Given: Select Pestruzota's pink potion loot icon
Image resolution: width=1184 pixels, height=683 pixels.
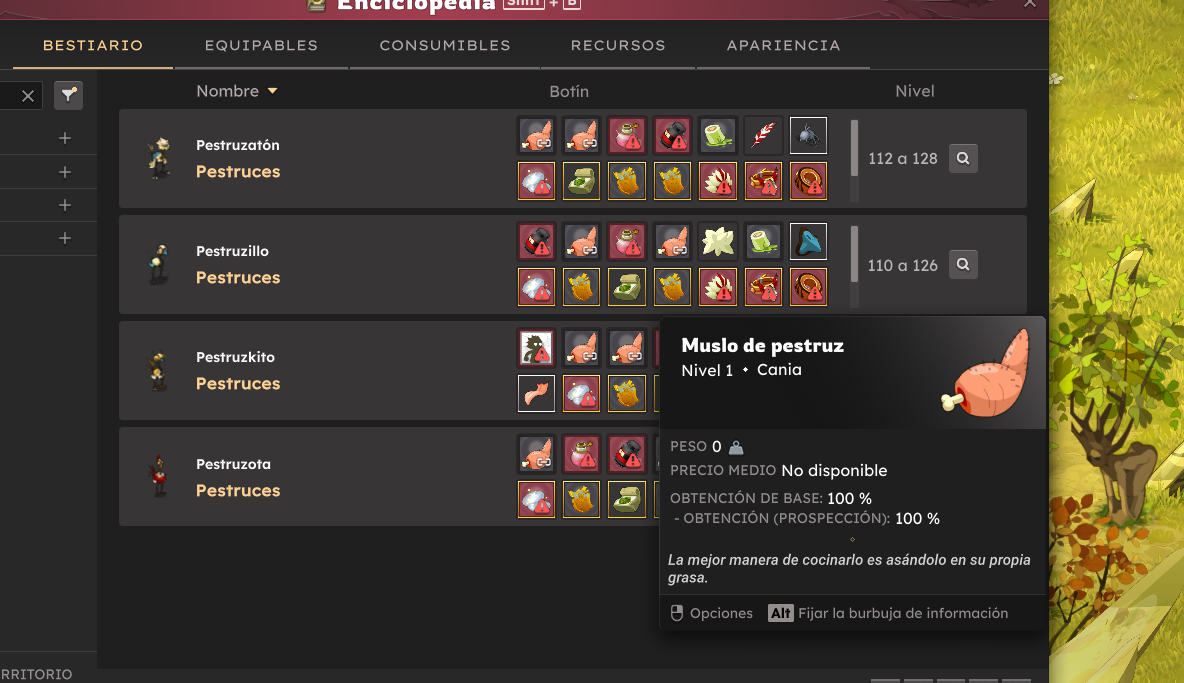Looking at the screenshot, I should [x=581, y=454].
